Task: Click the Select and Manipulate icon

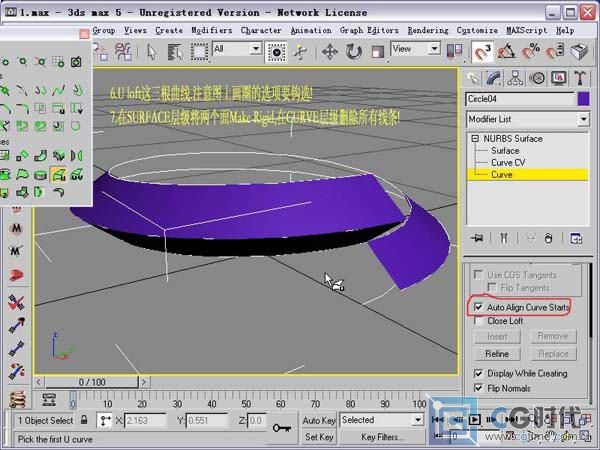Action: pos(301,52)
